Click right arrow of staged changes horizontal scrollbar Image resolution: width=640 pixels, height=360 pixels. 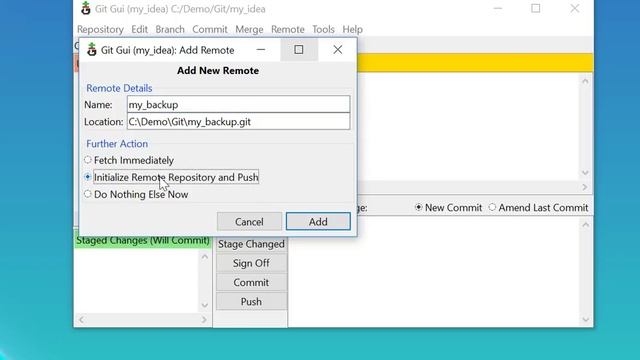tap(204, 320)
